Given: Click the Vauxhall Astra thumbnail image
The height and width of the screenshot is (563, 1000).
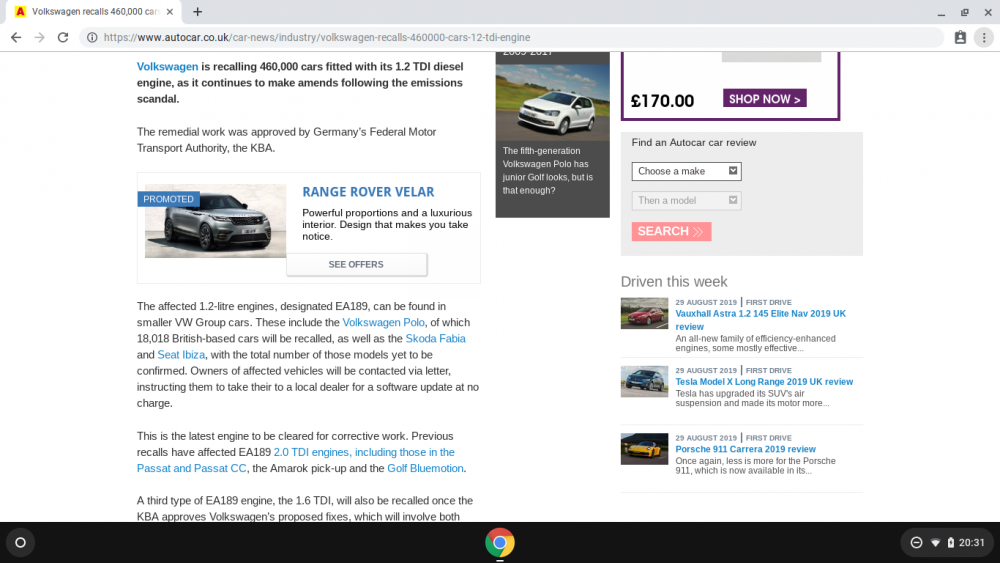Looking at the screenshot, I should [644, 313].
